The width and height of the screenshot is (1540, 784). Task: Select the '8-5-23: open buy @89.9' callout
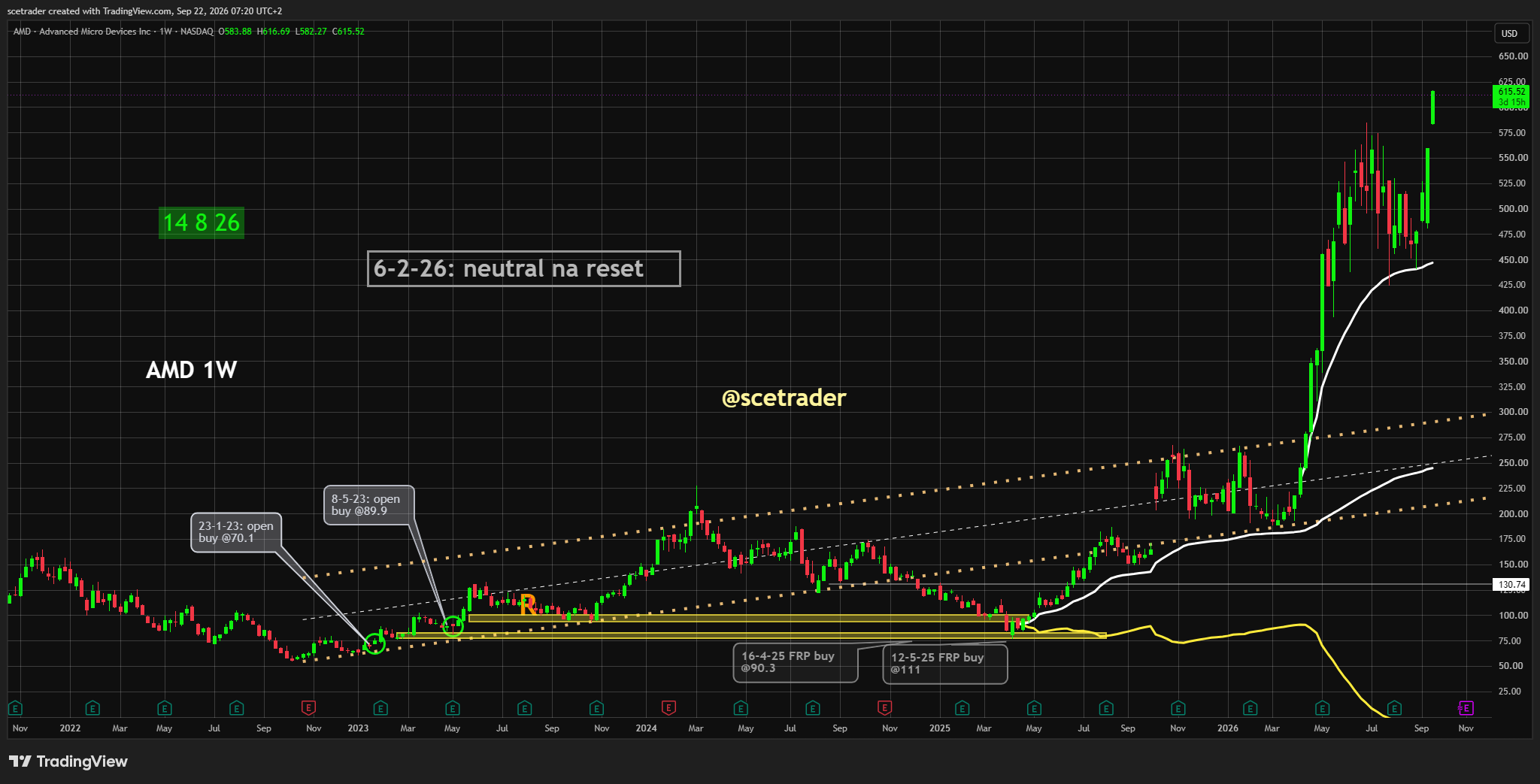coord(368,505)
